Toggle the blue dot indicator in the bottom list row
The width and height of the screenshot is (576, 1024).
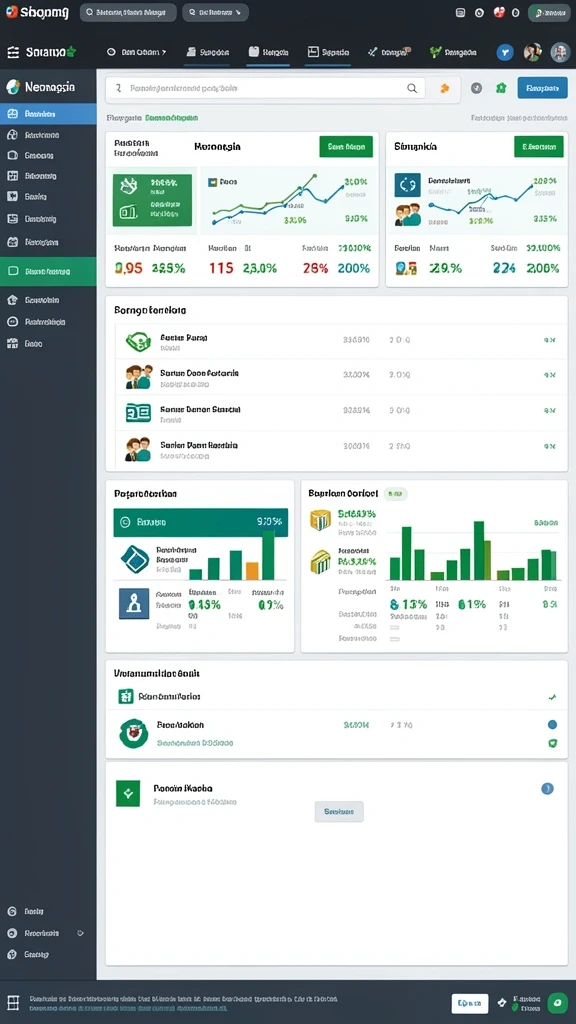coord(552,725)
